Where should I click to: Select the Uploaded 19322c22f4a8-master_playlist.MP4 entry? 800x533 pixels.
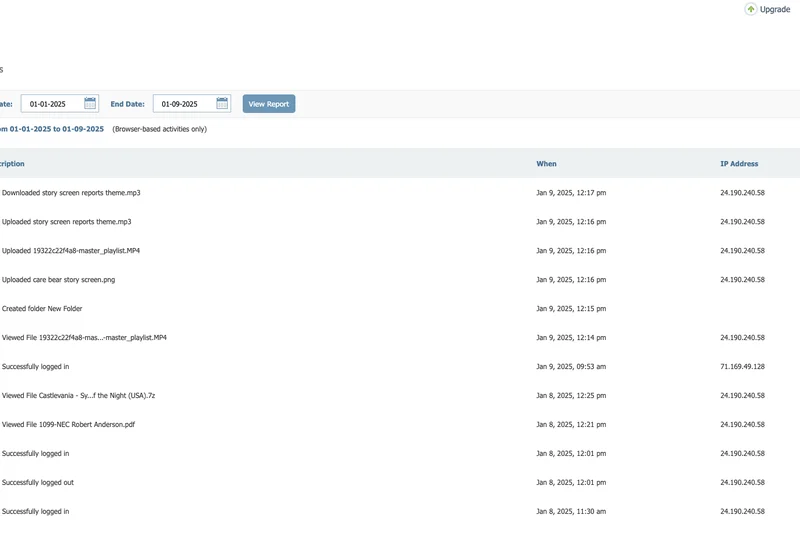[x=71, y=251]
